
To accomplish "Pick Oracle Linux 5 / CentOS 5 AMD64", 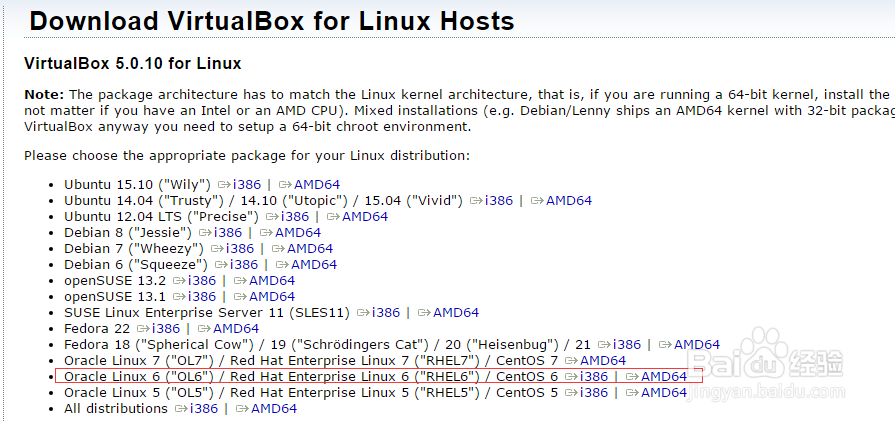I will tap(664, 392).
